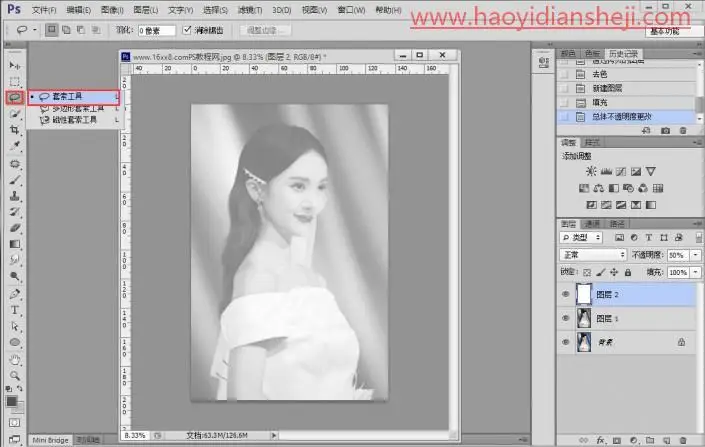Add a Photo Filter adjustment
This screenshot has width=705, height=447.
628,188
